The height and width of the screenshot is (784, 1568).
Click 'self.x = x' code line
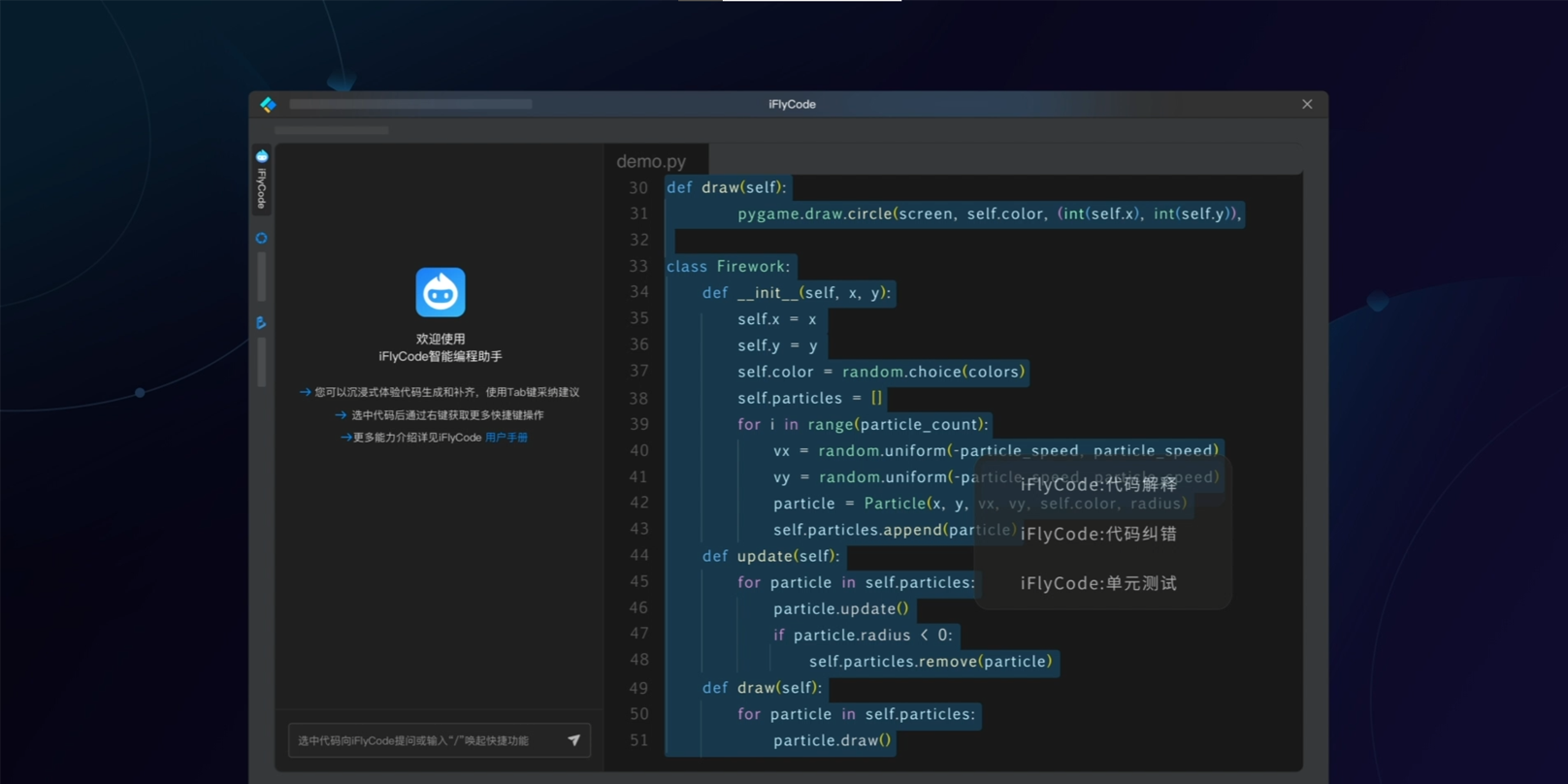pyautogui.click(x=777, y=319)
